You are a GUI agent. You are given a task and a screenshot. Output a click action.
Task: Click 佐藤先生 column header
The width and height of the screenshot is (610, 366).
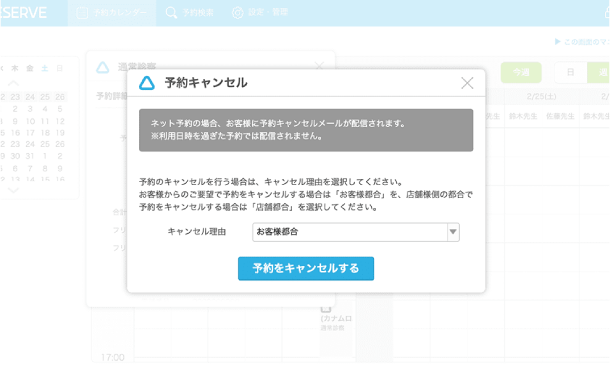click(x=560, y=116)
